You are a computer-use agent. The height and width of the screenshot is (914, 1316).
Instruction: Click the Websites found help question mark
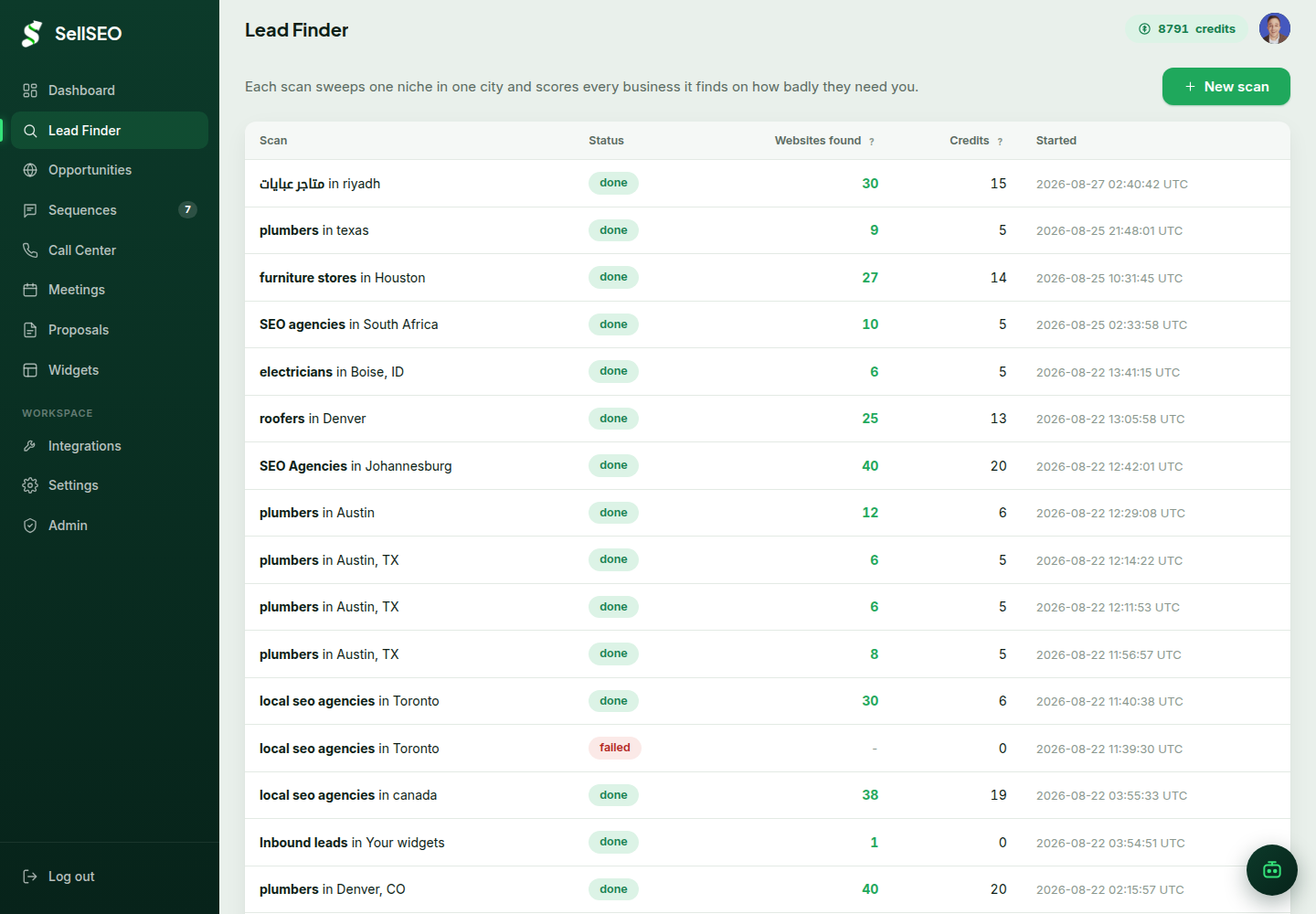(x=872, y=142)
